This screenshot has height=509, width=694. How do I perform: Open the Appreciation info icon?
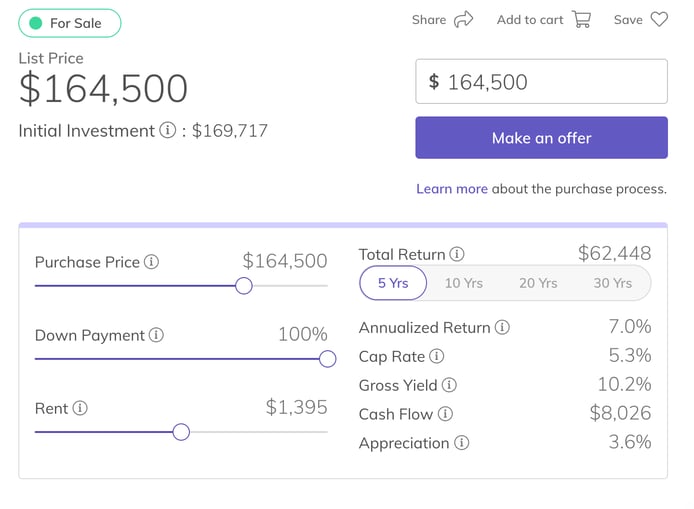pos(462,443)
